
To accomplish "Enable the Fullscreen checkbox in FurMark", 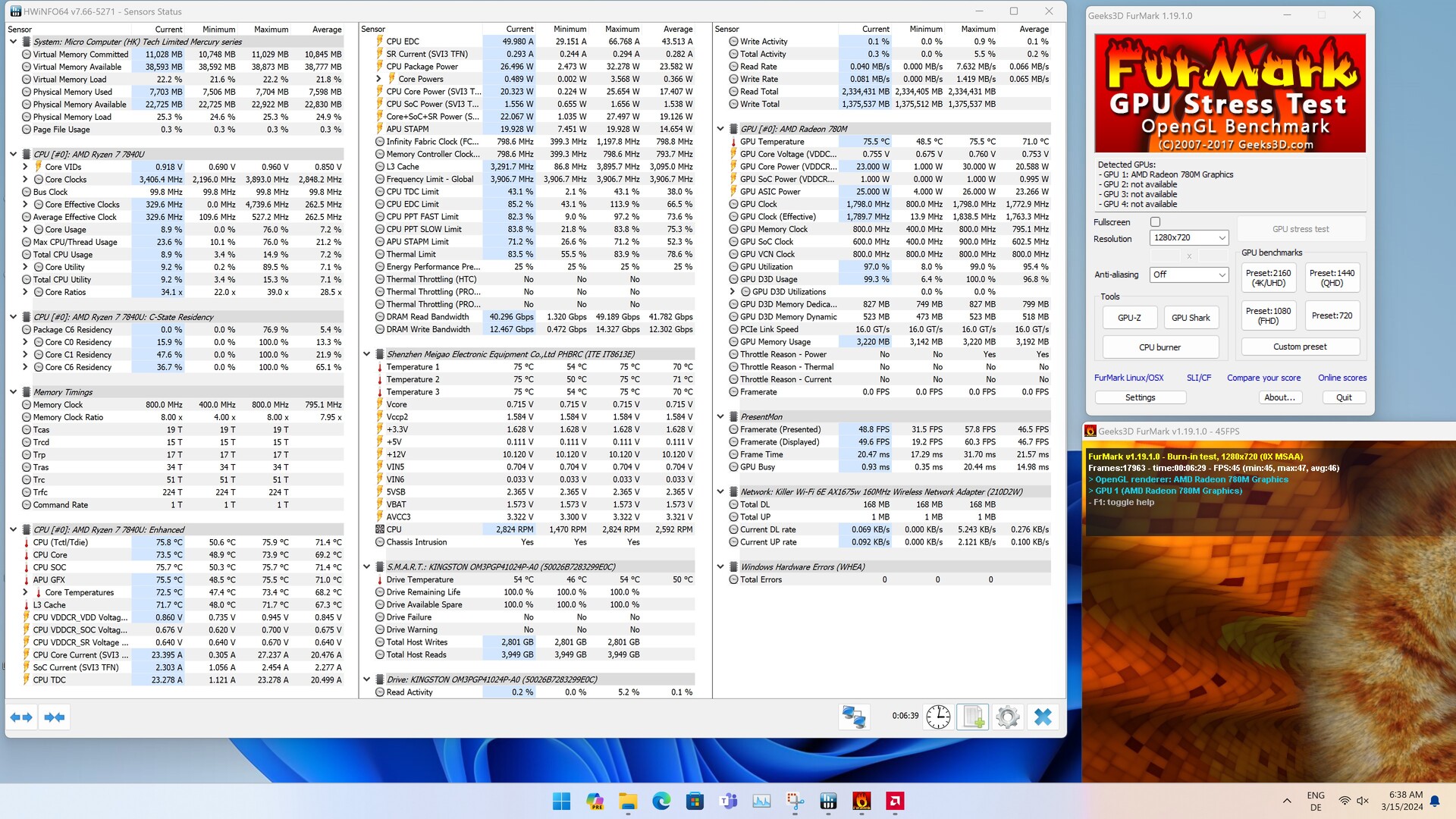I will [1155, 222].
